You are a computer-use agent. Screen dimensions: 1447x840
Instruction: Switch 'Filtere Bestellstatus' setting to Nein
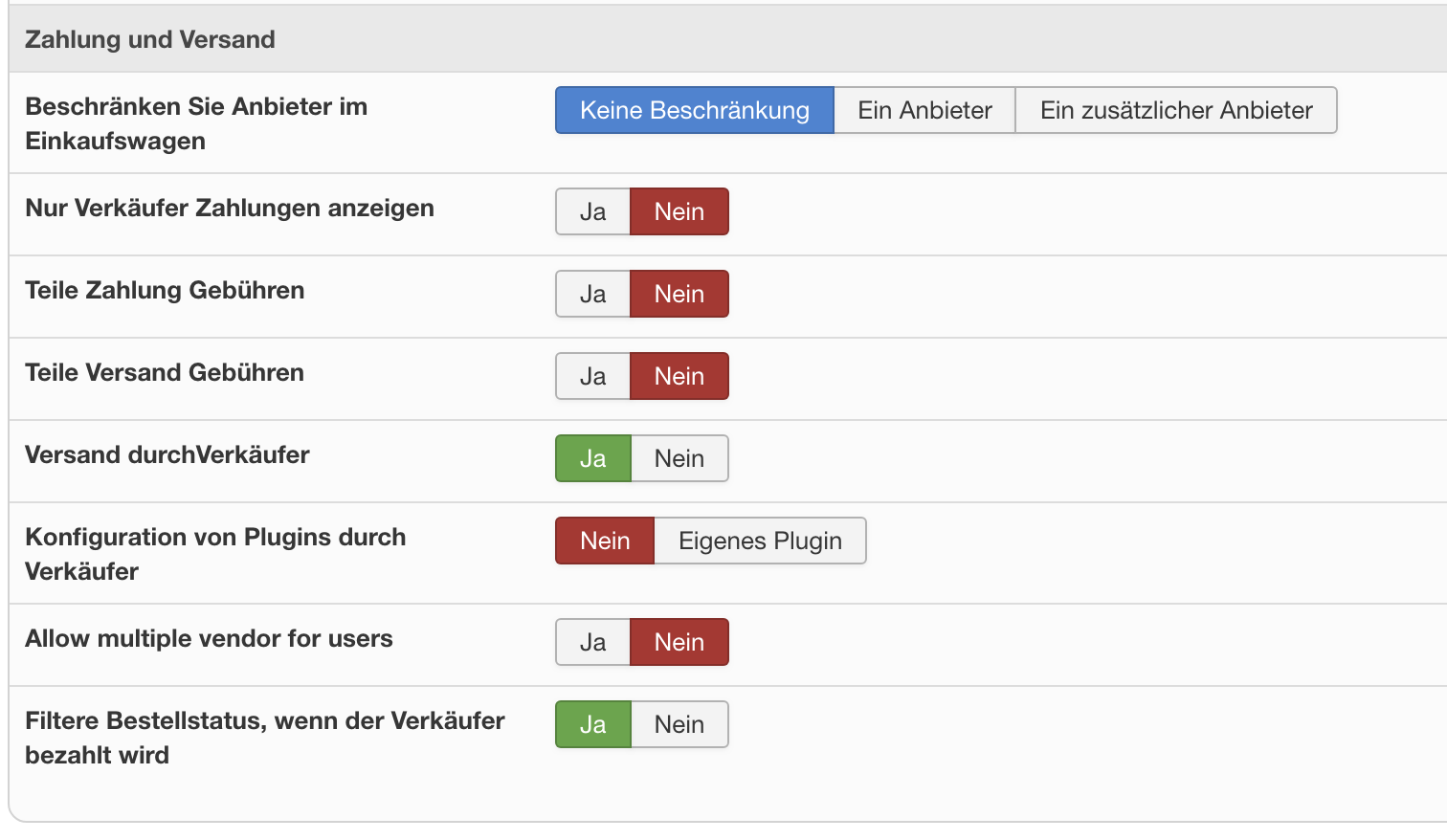(679, 724)
